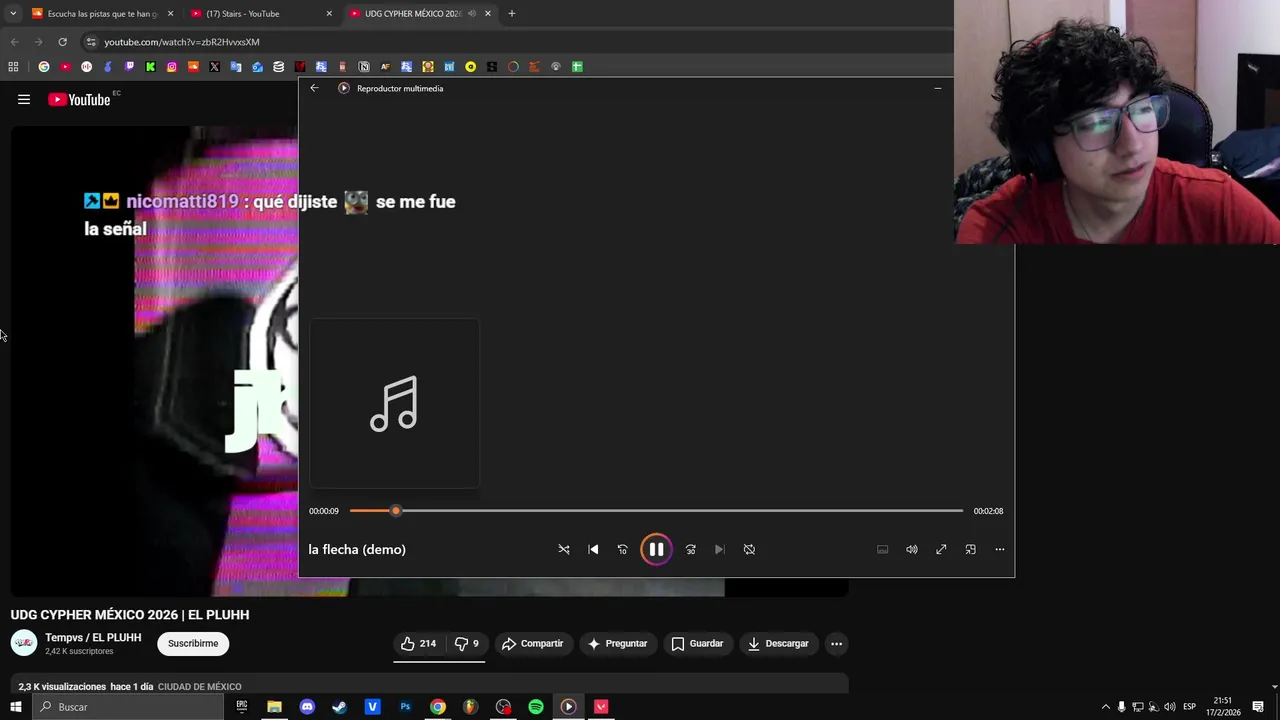Open the Tempvs / EL PLUHH channel name
Screen dimensions: 1280x720
[93, 637]
